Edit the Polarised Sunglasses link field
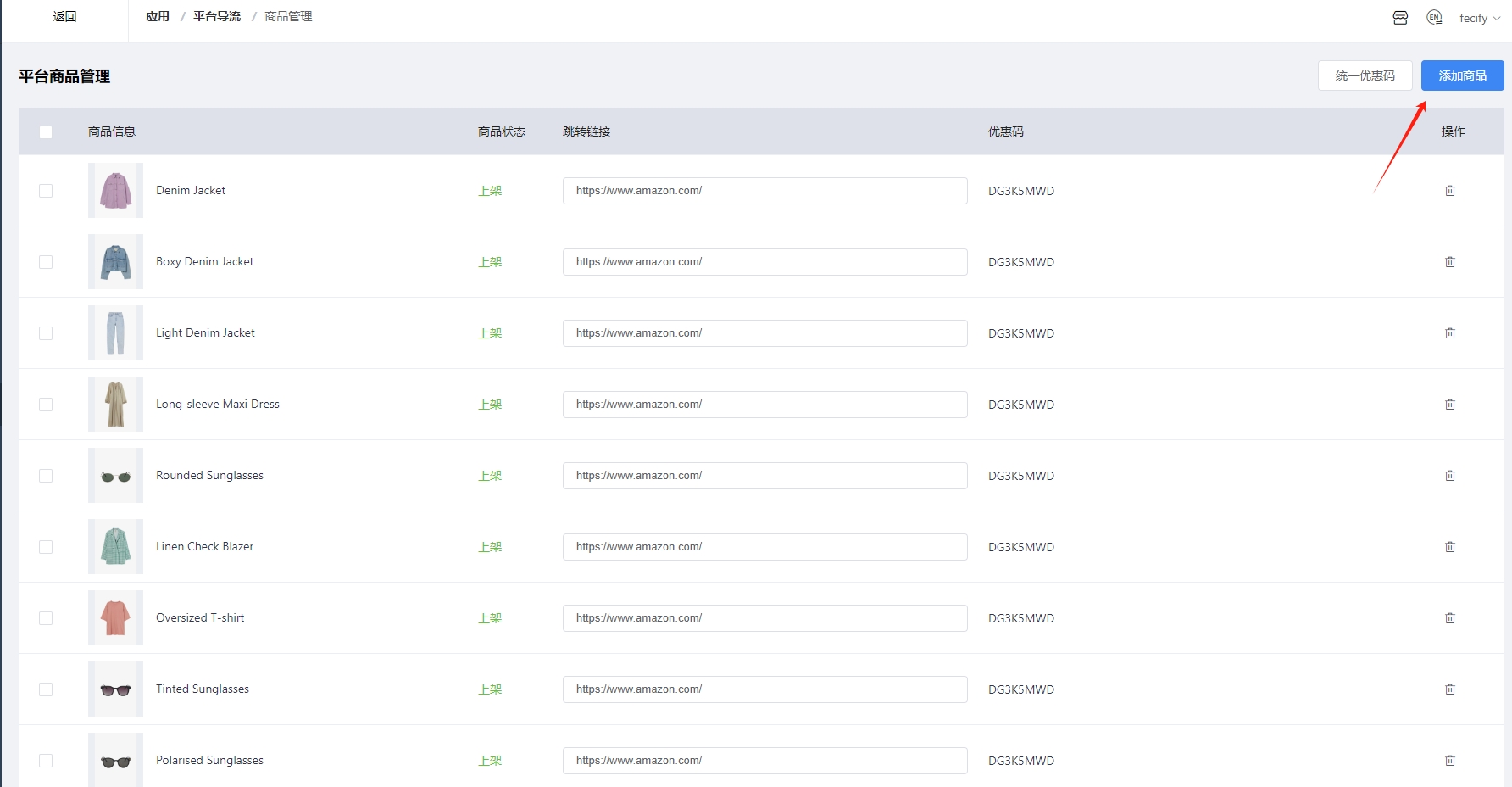The image size is (1512, 787). pyautogui.click(x=764, y=761)
